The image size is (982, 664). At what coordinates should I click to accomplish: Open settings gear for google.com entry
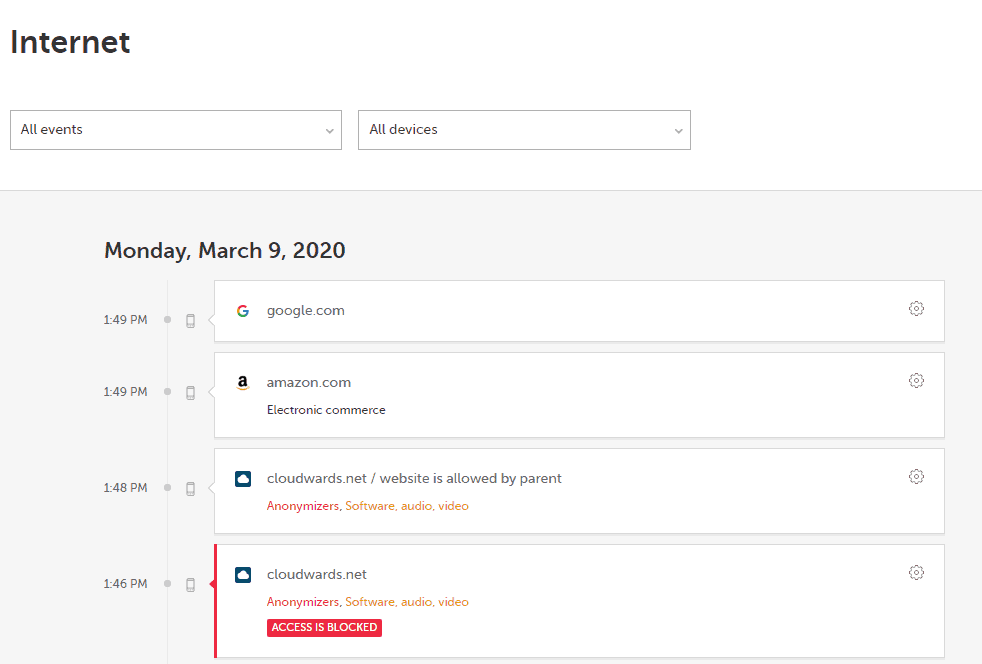(x=916, y=308)
